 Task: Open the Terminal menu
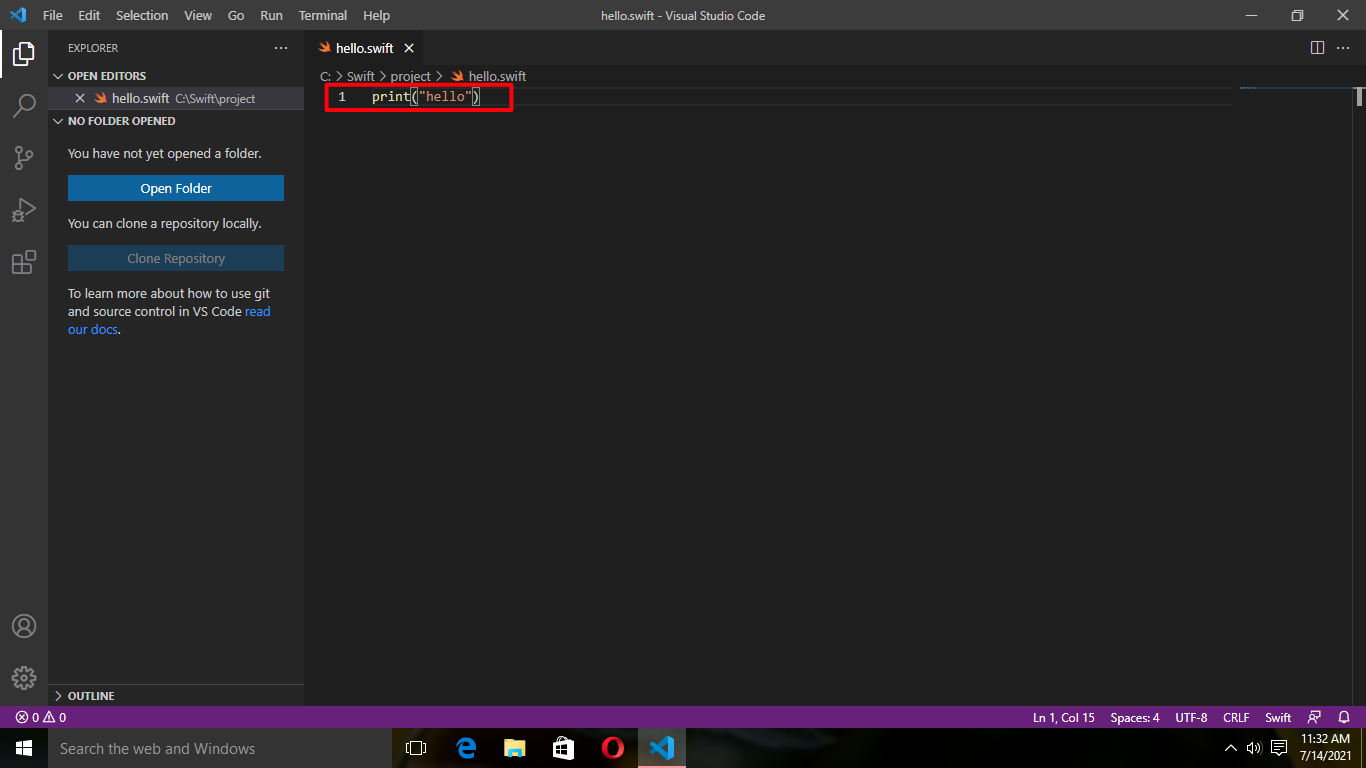tap(322, 15)
